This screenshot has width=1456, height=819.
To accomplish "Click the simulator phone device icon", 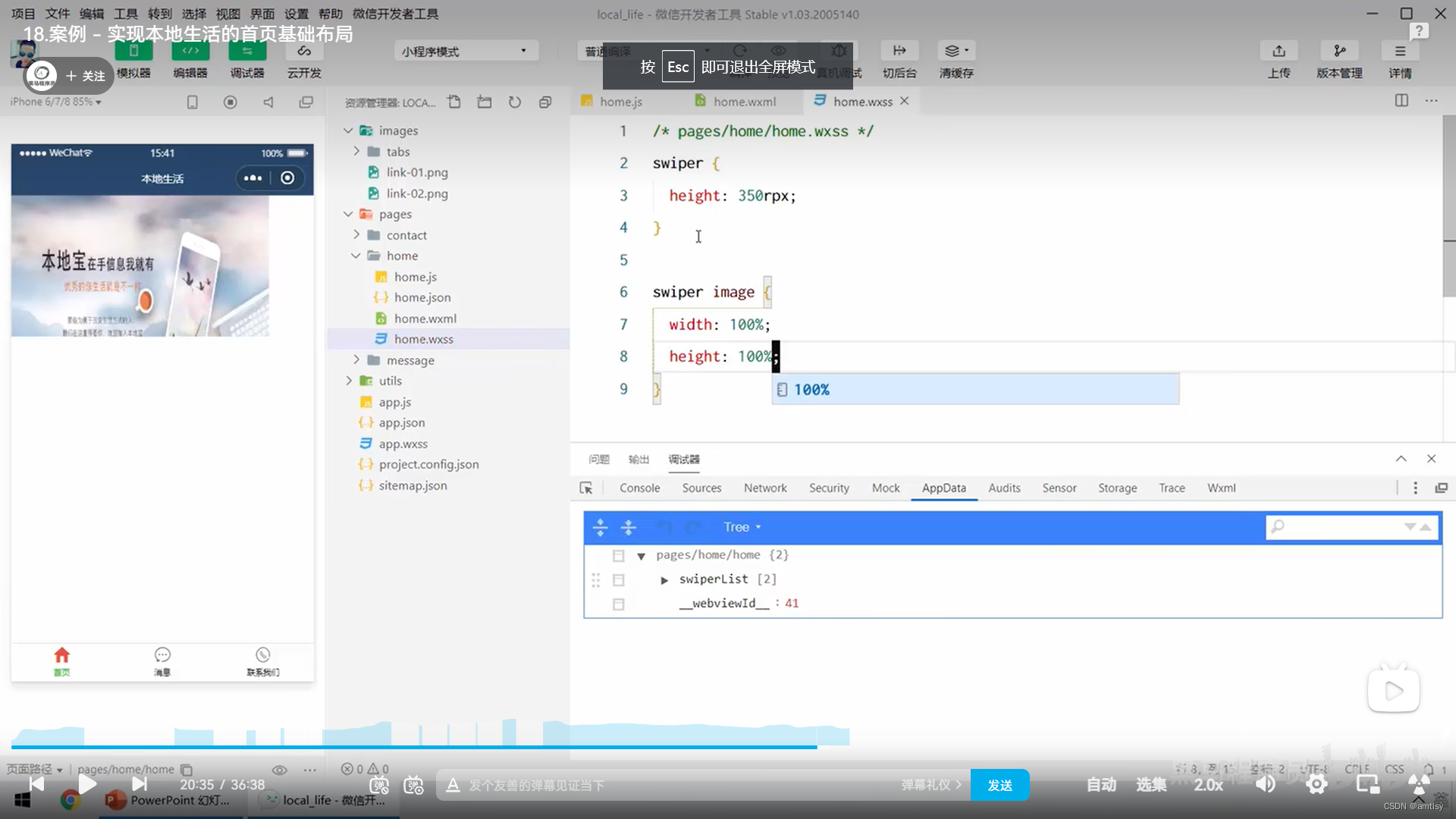I will pos(193,102).
